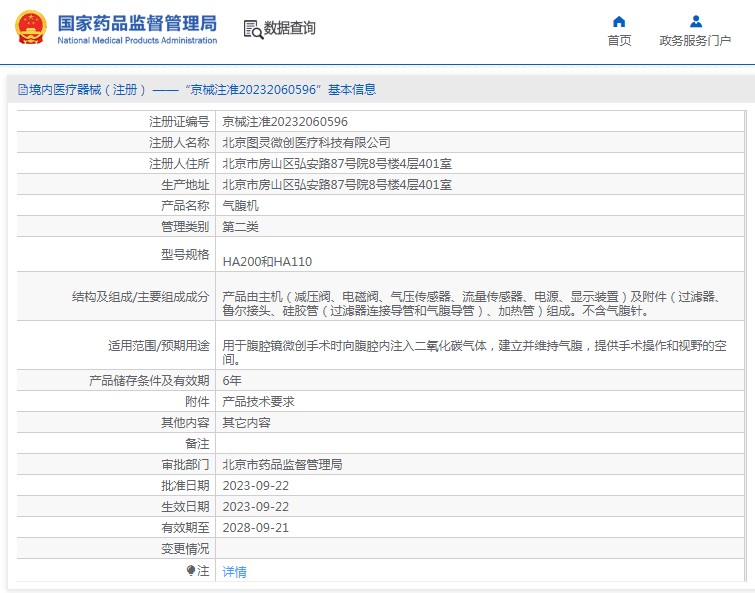Click the 国家药品监督管理局 site title

coord(137,23)
